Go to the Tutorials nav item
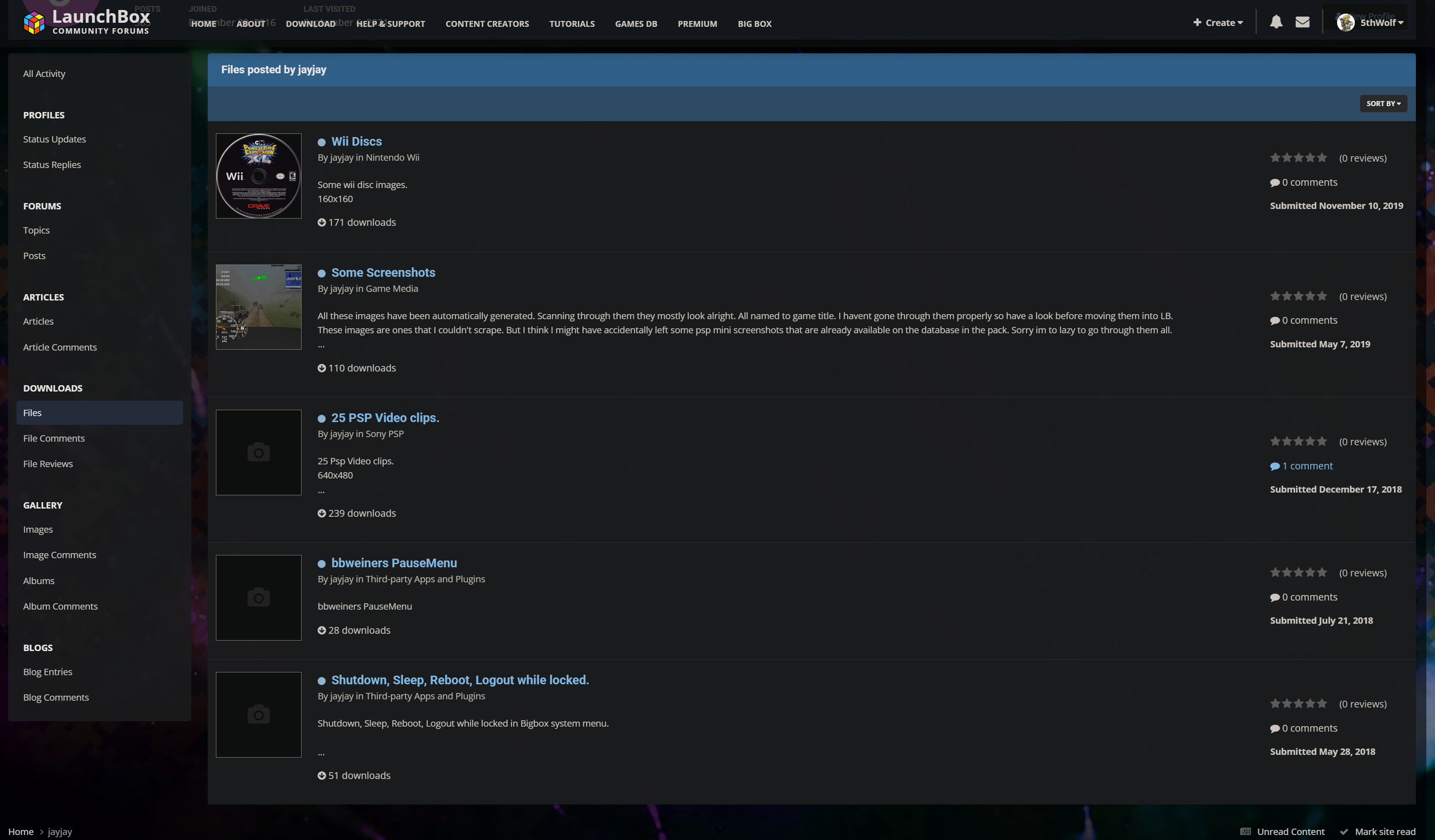 [x=571, y=24]
